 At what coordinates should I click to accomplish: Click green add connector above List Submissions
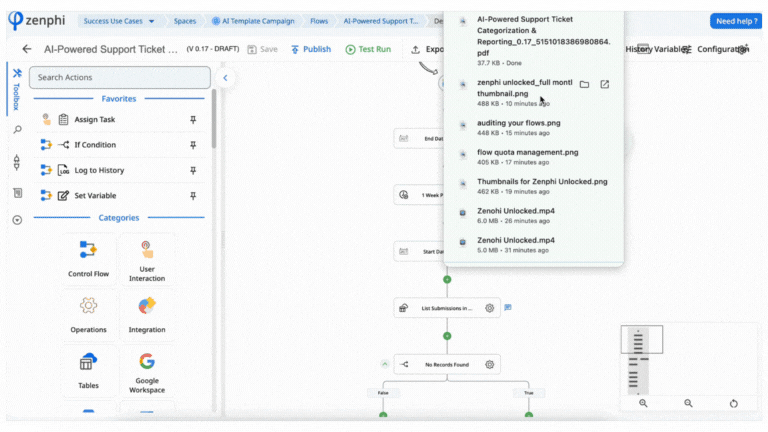pos(447,280)
